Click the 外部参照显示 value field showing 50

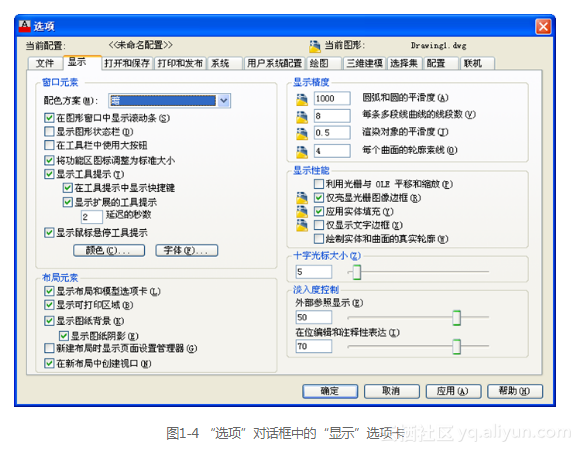pos(314,317)
